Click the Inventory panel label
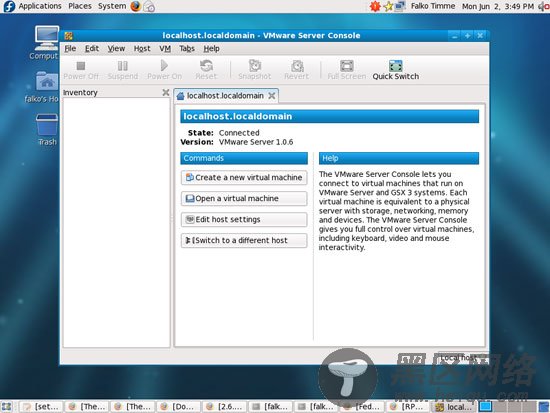Image resolution: width=550 pixels, height=413 pixels. (80, 93)
